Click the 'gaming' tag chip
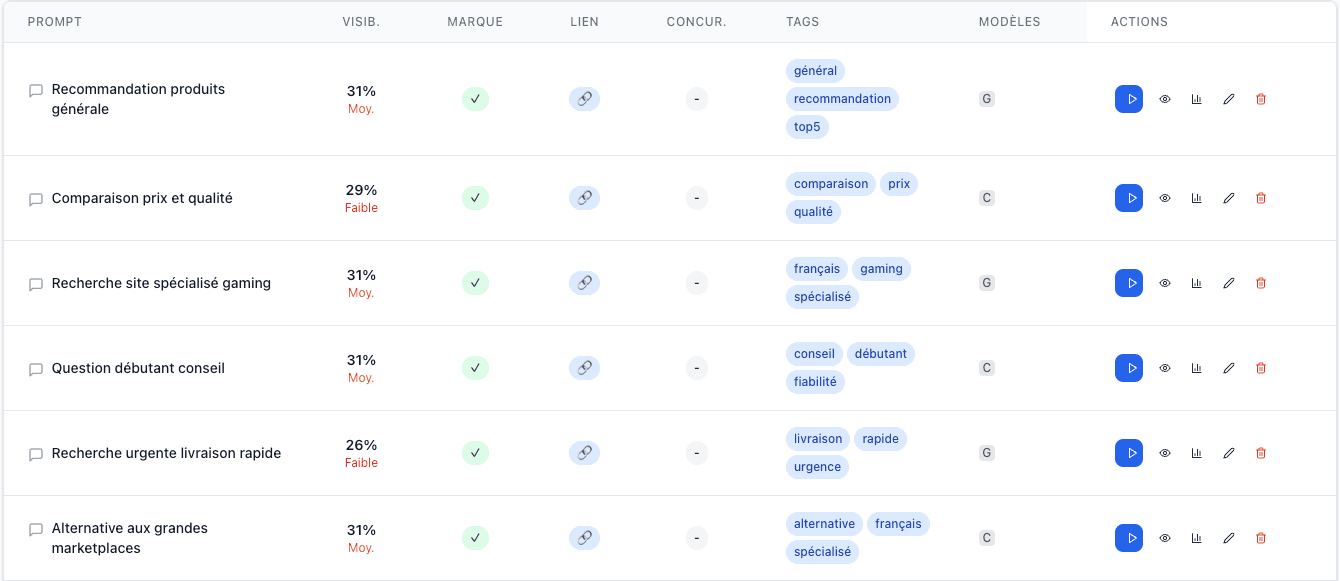Screen dimensions: 1340x581 coord(881,269)
